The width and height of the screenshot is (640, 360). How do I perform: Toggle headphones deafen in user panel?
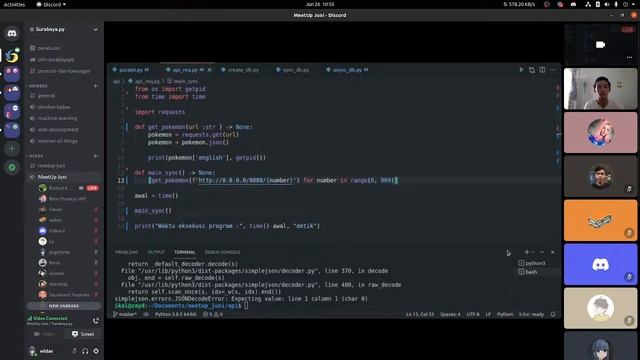click(x=85, y=351)
